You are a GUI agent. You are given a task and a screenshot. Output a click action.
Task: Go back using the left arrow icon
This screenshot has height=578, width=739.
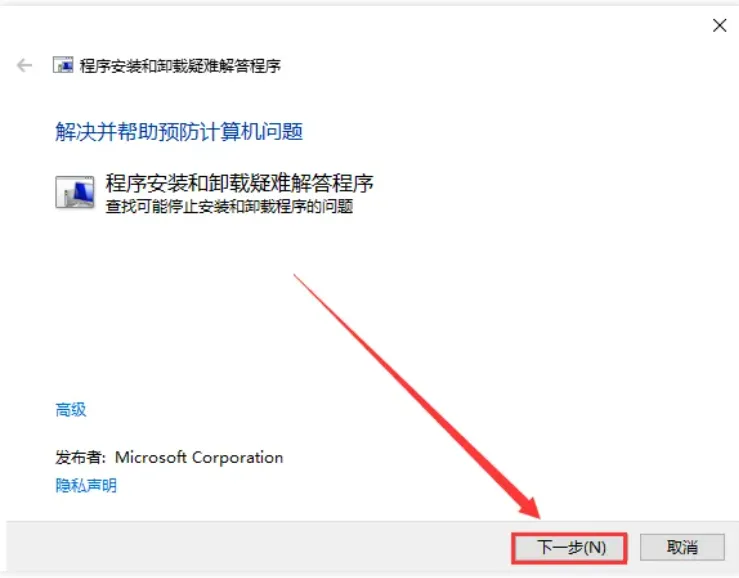click(x=25, y=65)
